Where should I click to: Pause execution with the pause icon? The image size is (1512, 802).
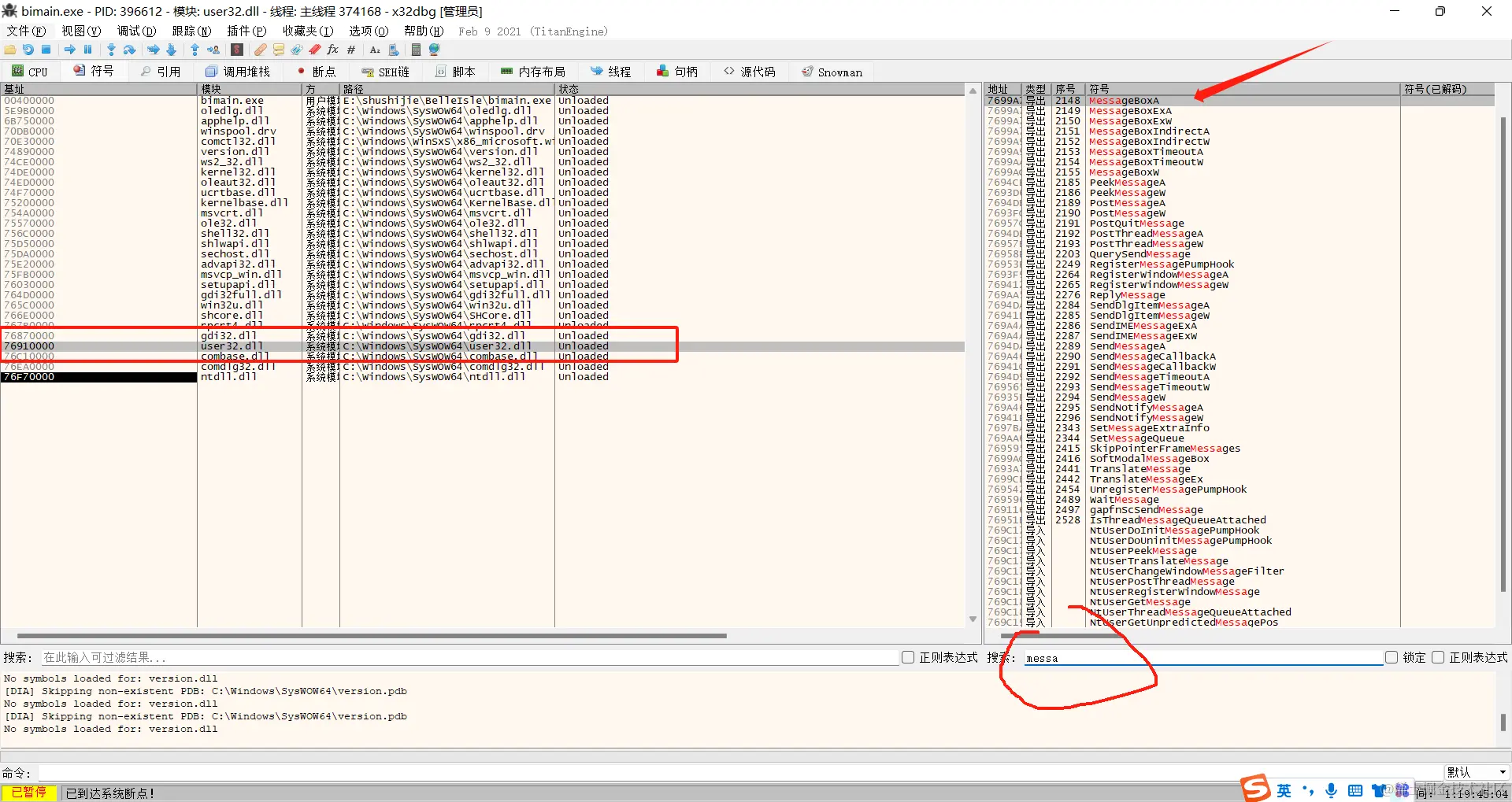(87, 50)
